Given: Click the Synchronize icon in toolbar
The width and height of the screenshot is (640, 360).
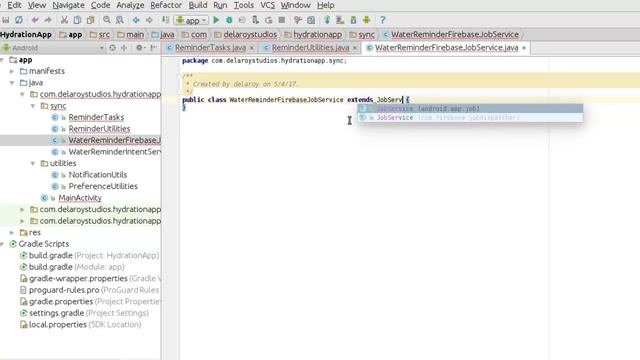Looking at the screenshot, I should [19, 20].
